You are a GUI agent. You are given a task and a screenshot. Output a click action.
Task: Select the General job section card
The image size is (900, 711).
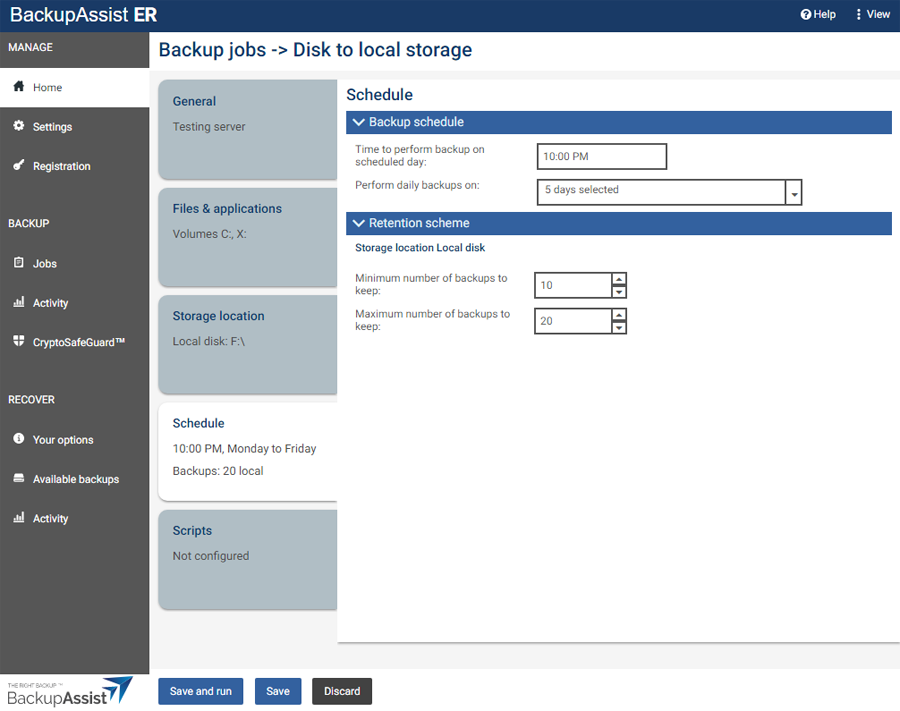click(248, 129)
